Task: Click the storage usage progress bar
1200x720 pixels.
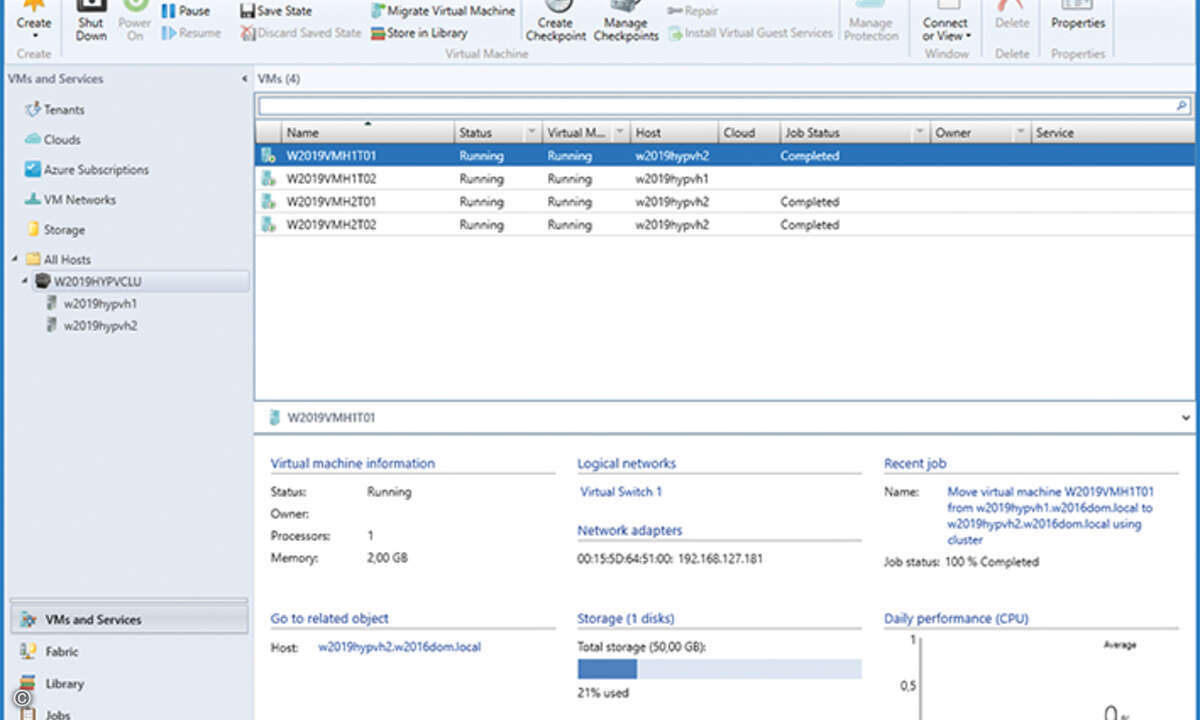Action: 719,669
